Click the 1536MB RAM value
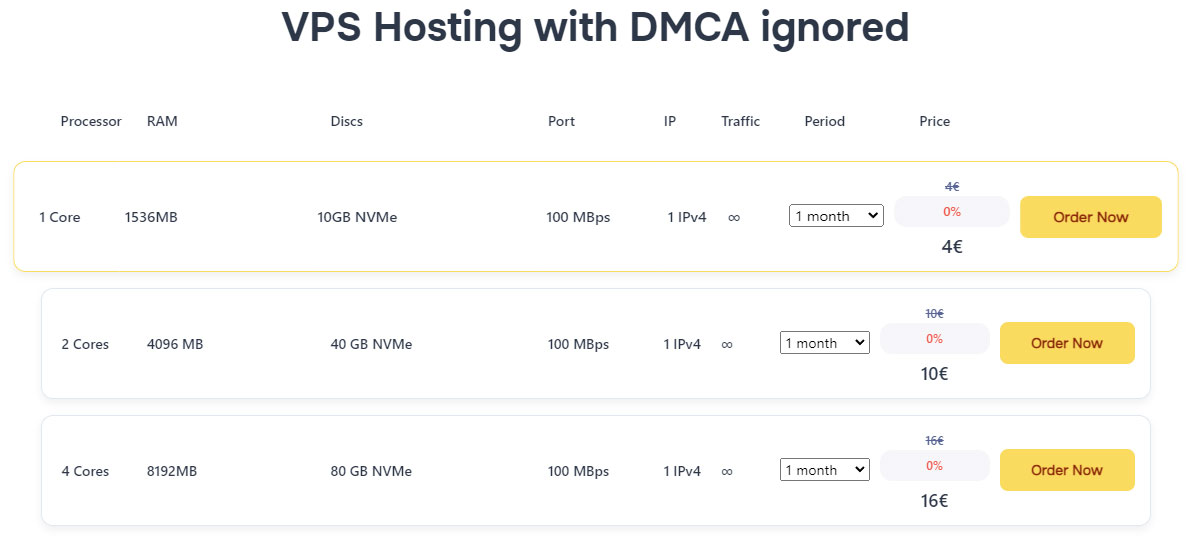1189x545 pixels. (x=151, y=218)
